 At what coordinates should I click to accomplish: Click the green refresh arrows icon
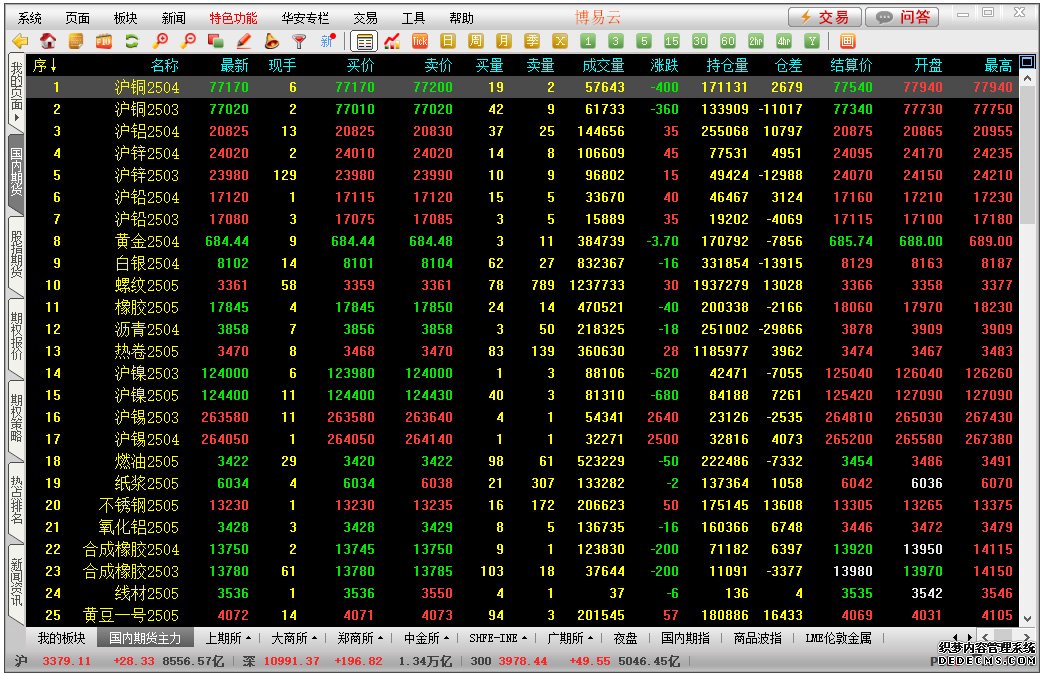pyautogui.click(x=131, y=41)
